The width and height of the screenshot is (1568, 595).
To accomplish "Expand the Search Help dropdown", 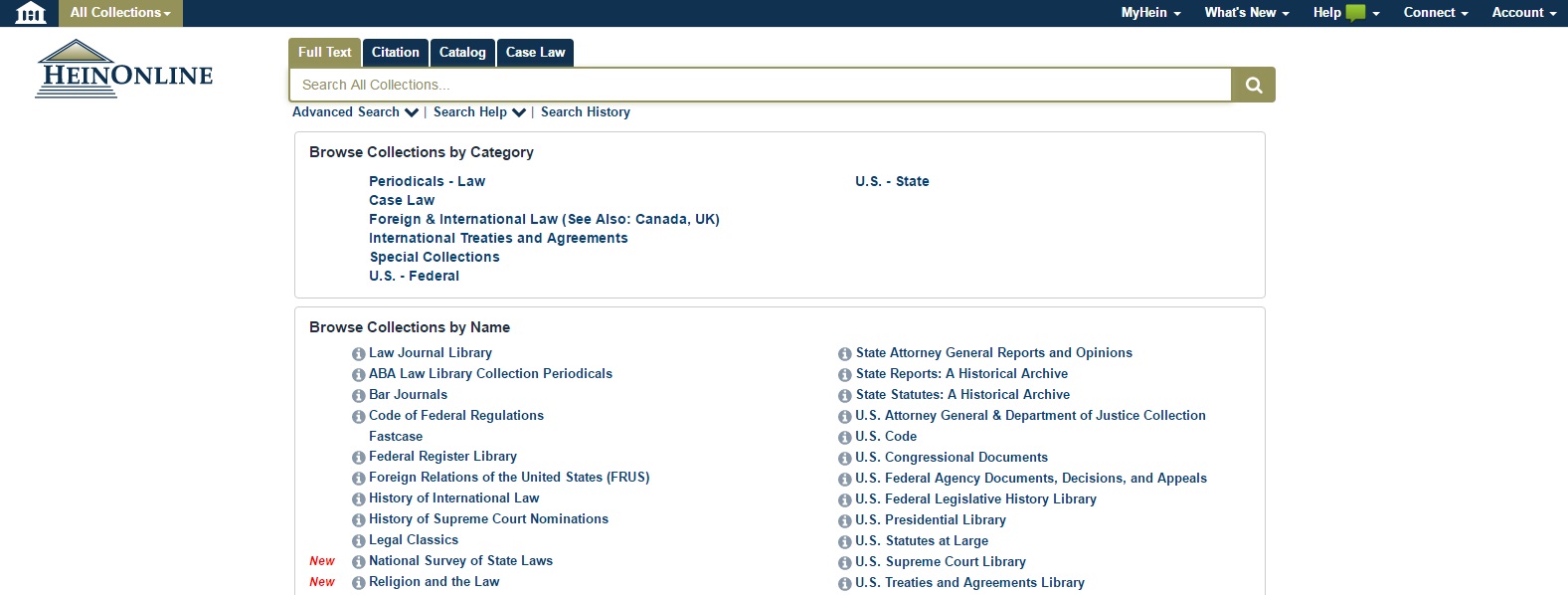I will pos(479,112).
